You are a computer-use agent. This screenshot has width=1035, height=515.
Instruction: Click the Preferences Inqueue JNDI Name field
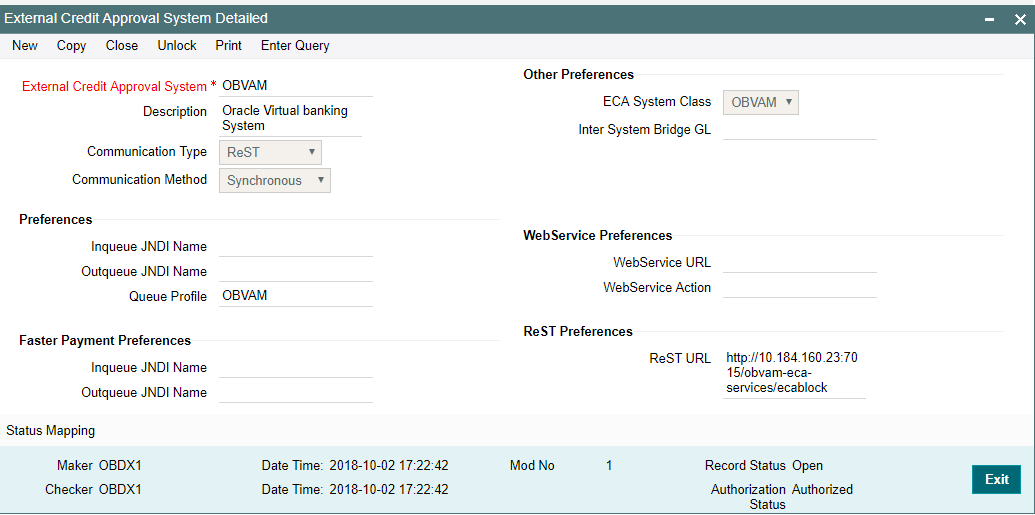296,247
